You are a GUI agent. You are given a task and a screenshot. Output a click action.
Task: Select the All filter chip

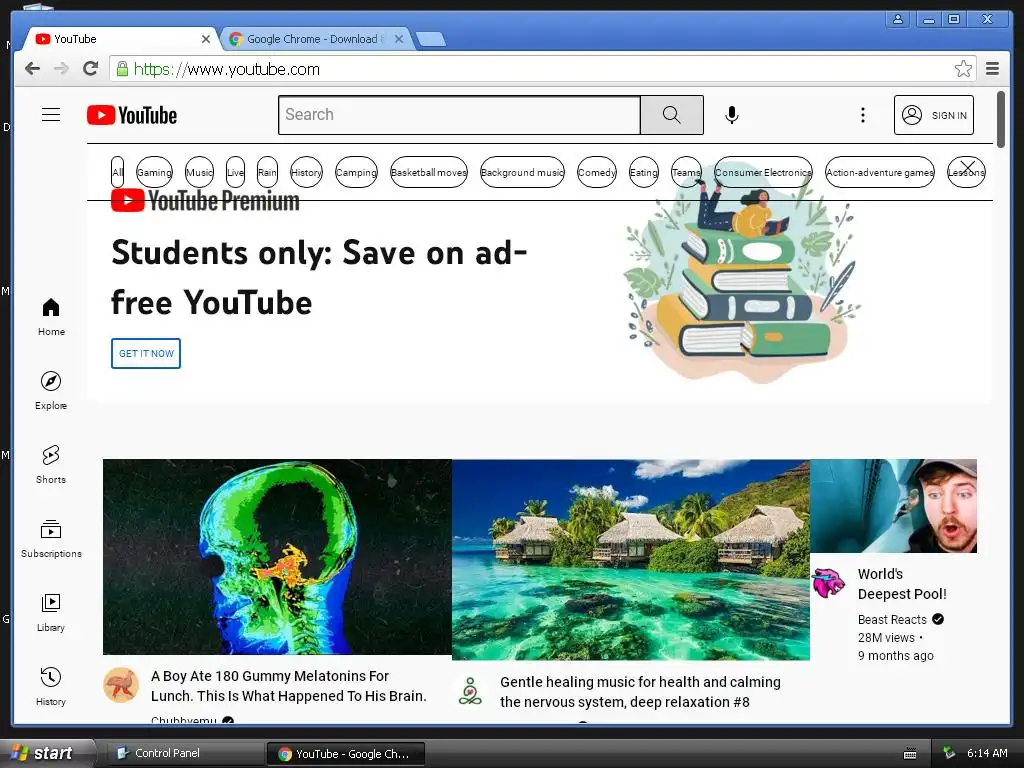click(x=118, y=172)
